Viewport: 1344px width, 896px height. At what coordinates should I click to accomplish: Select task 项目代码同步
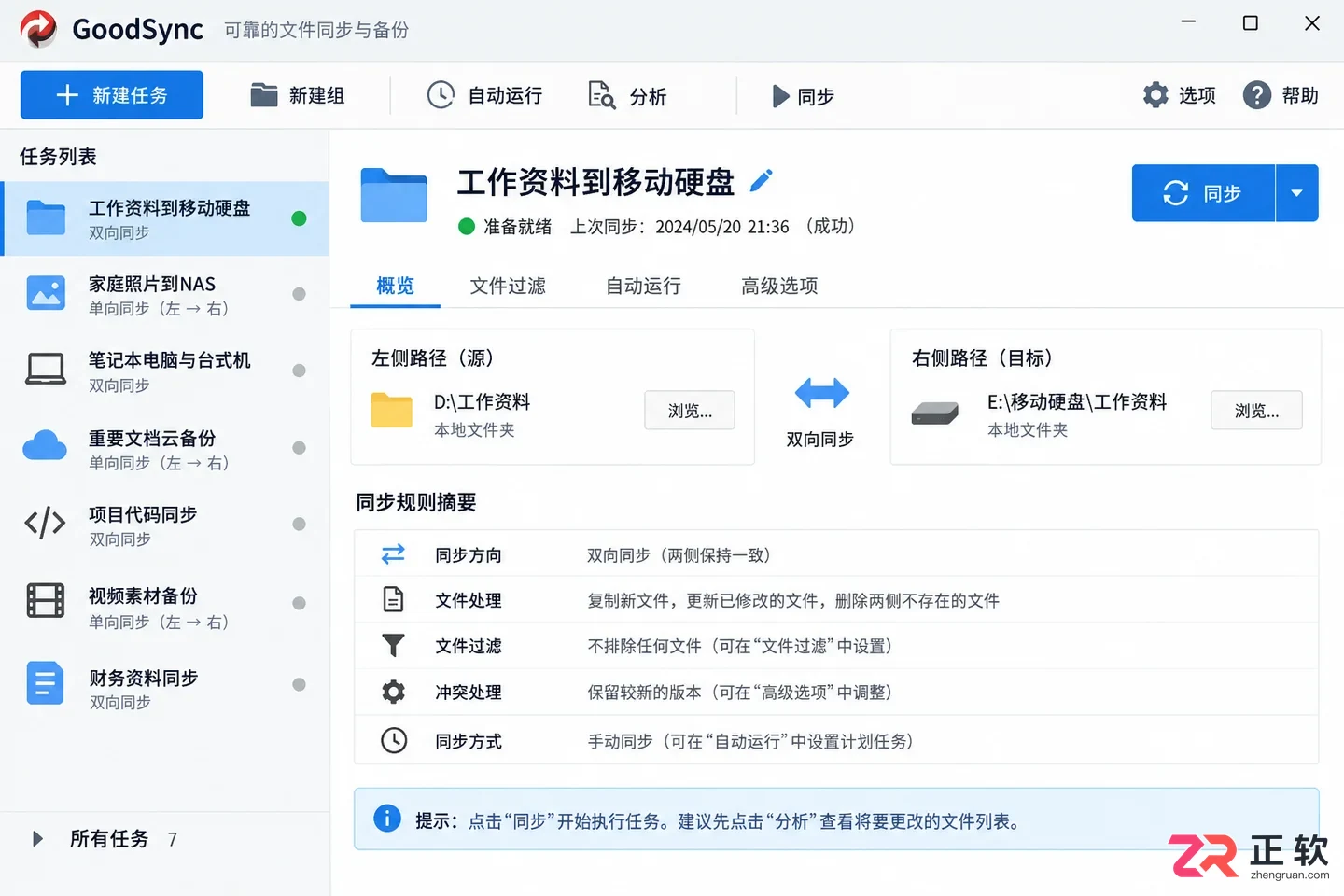coord(165,525)
